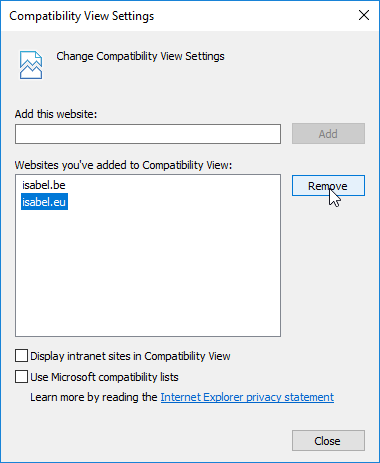Screen dimensions: 380x463
Task: Click the grayed-out Add button
Action: point(328,134)
